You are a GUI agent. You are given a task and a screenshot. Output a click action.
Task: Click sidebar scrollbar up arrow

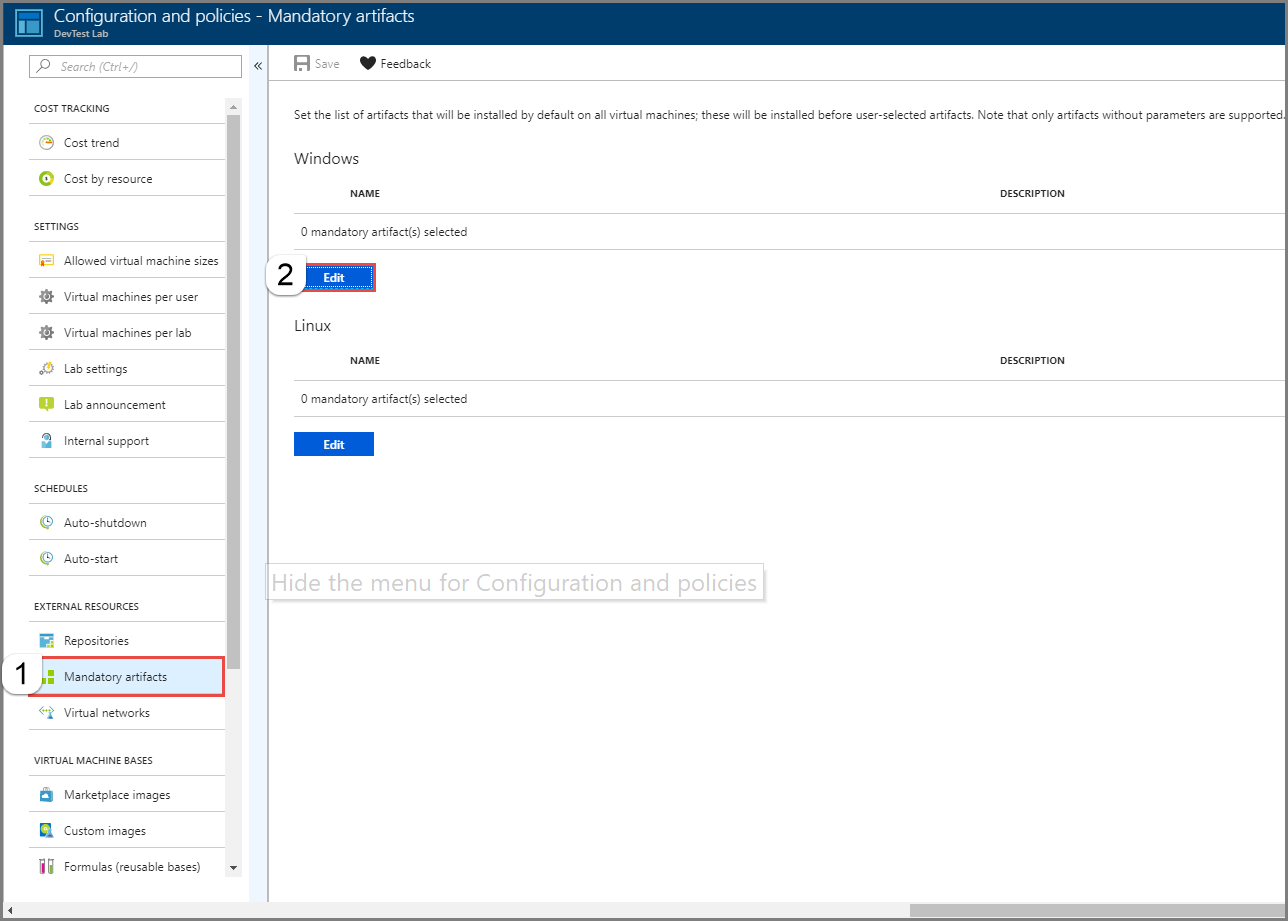[x=234, y=106]
